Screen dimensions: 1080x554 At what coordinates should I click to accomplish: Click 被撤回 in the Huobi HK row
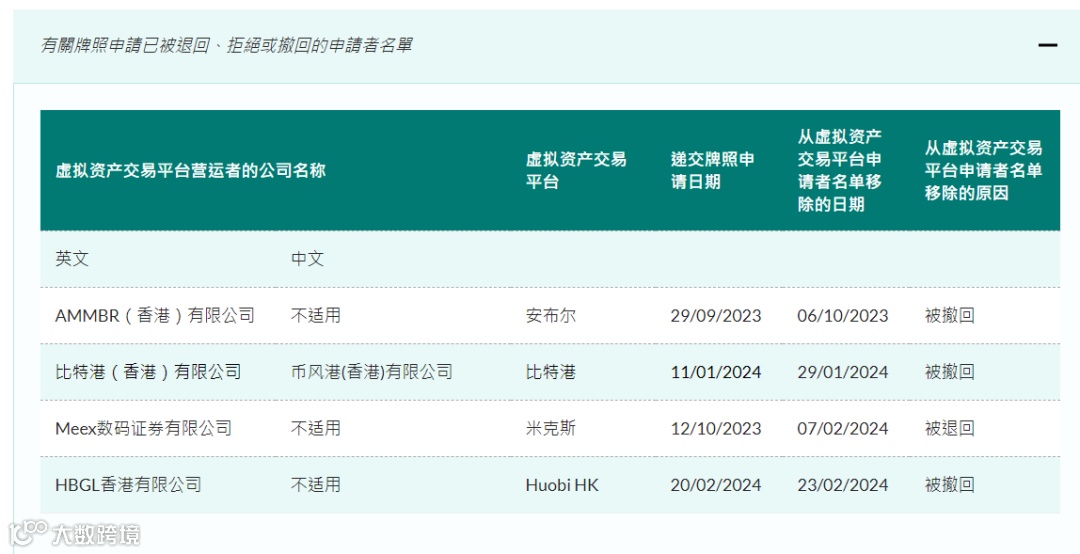pos(949,485)
